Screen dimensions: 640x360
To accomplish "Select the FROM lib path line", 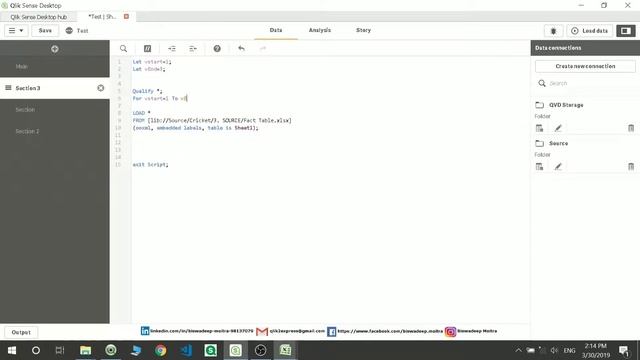I will click(x=212, y=120).
